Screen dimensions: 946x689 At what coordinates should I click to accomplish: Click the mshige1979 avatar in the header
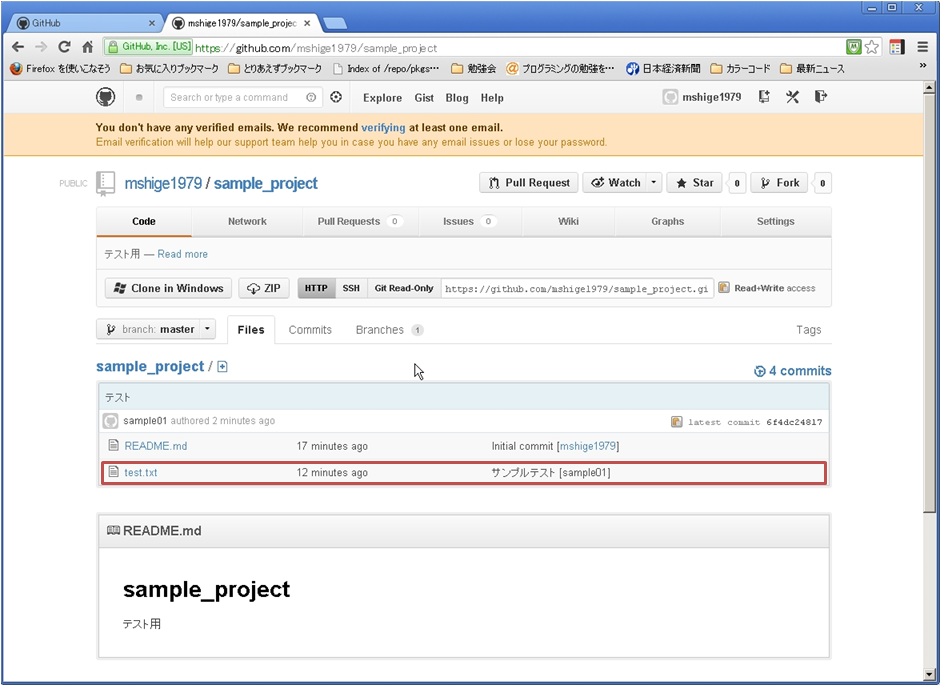670,97
